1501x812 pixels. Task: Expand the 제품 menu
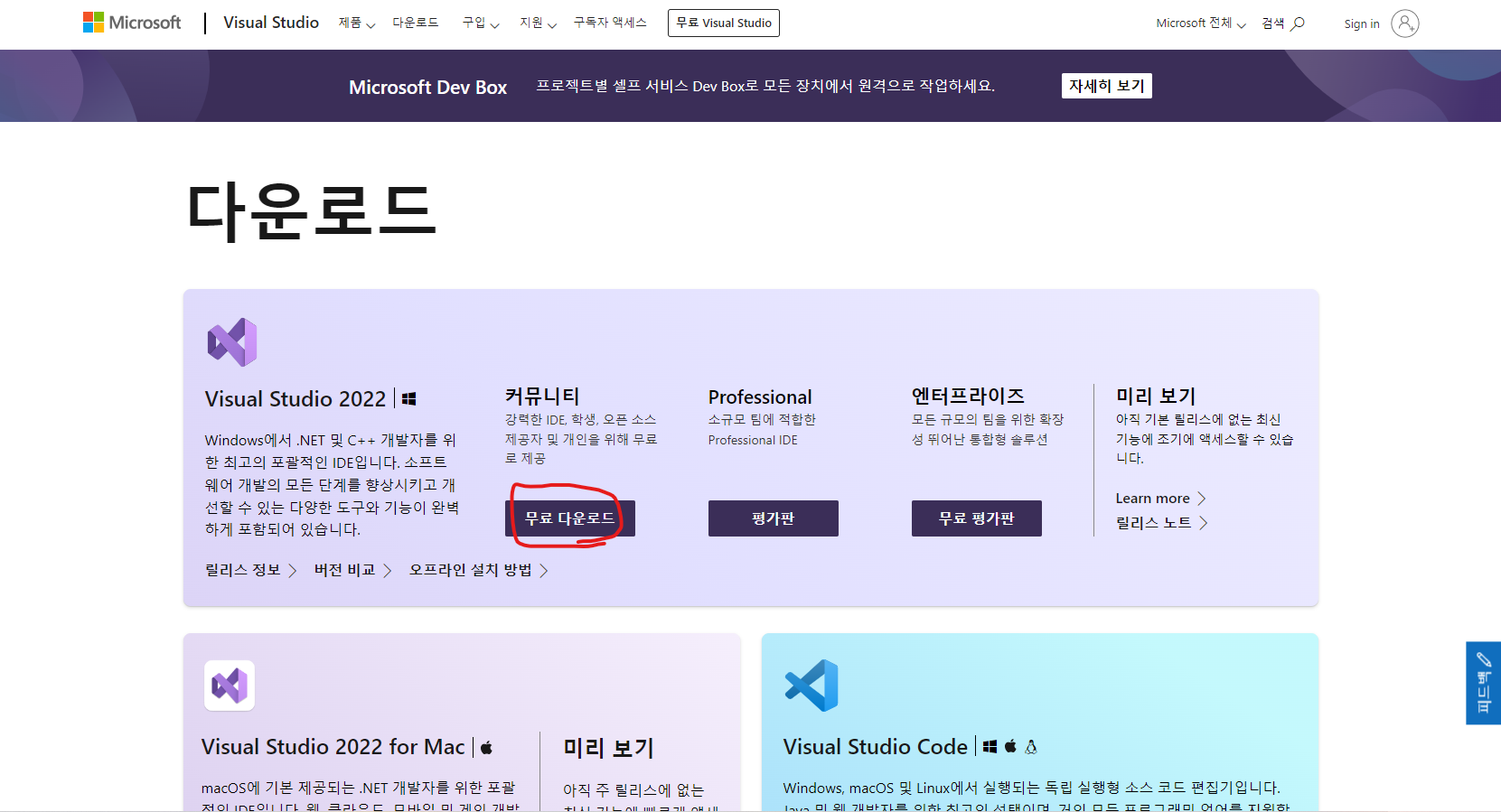pyautogui.click(x=357, y=23)
